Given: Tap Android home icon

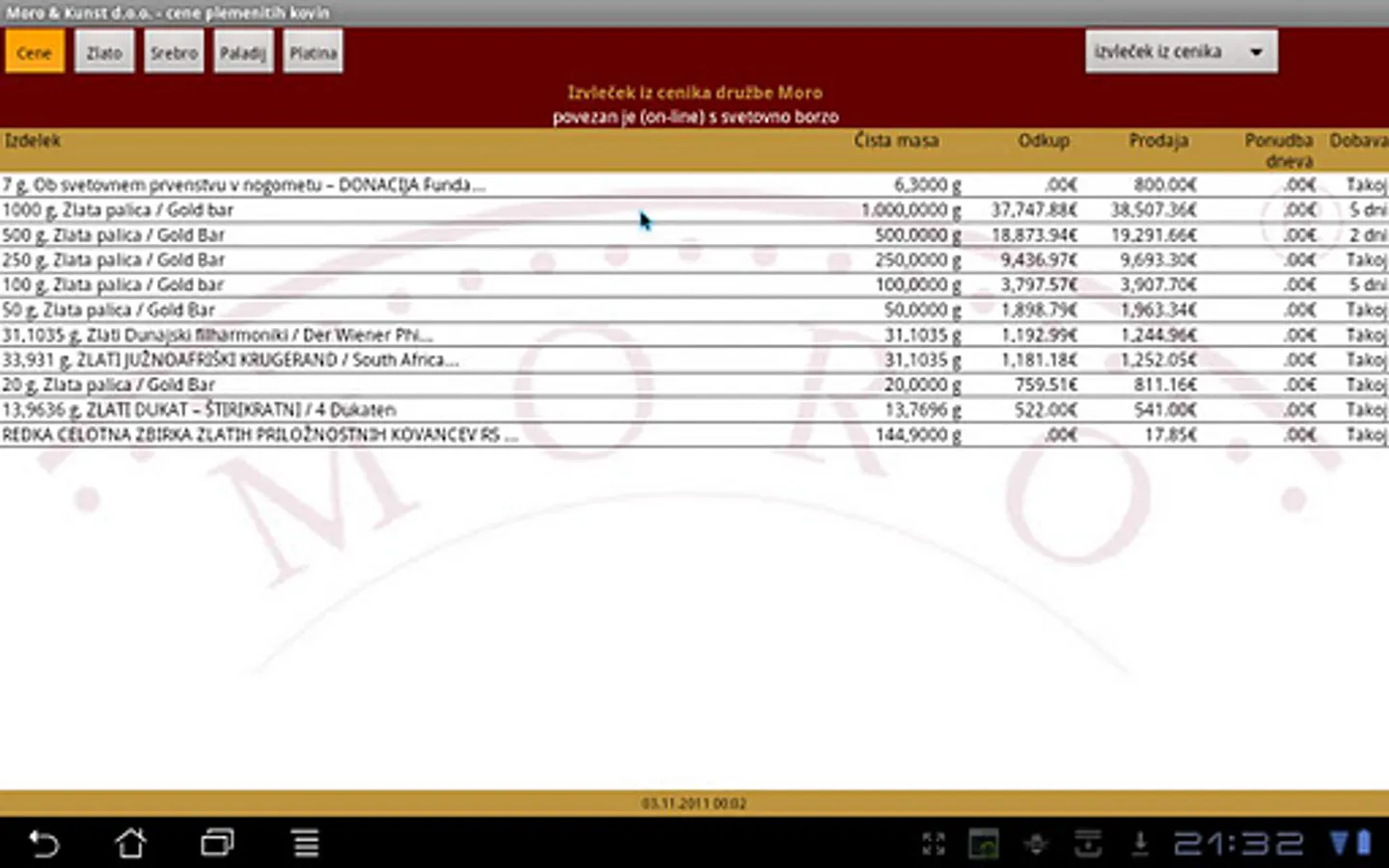Looking at the screenshot, I should pyautogui.click(x=131, y=844).
